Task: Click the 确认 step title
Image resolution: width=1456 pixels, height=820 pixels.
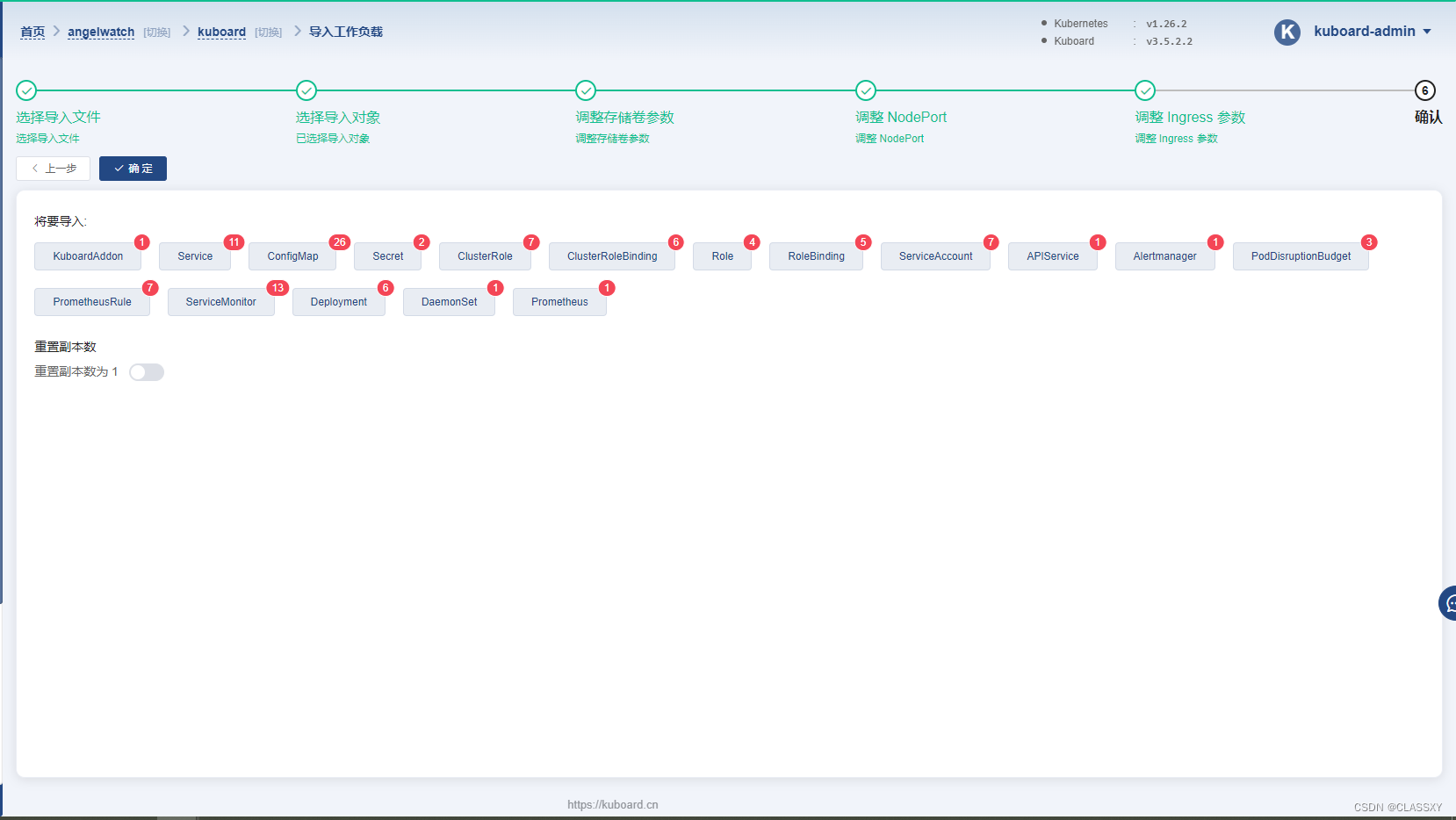Action: coord(1428,118)
